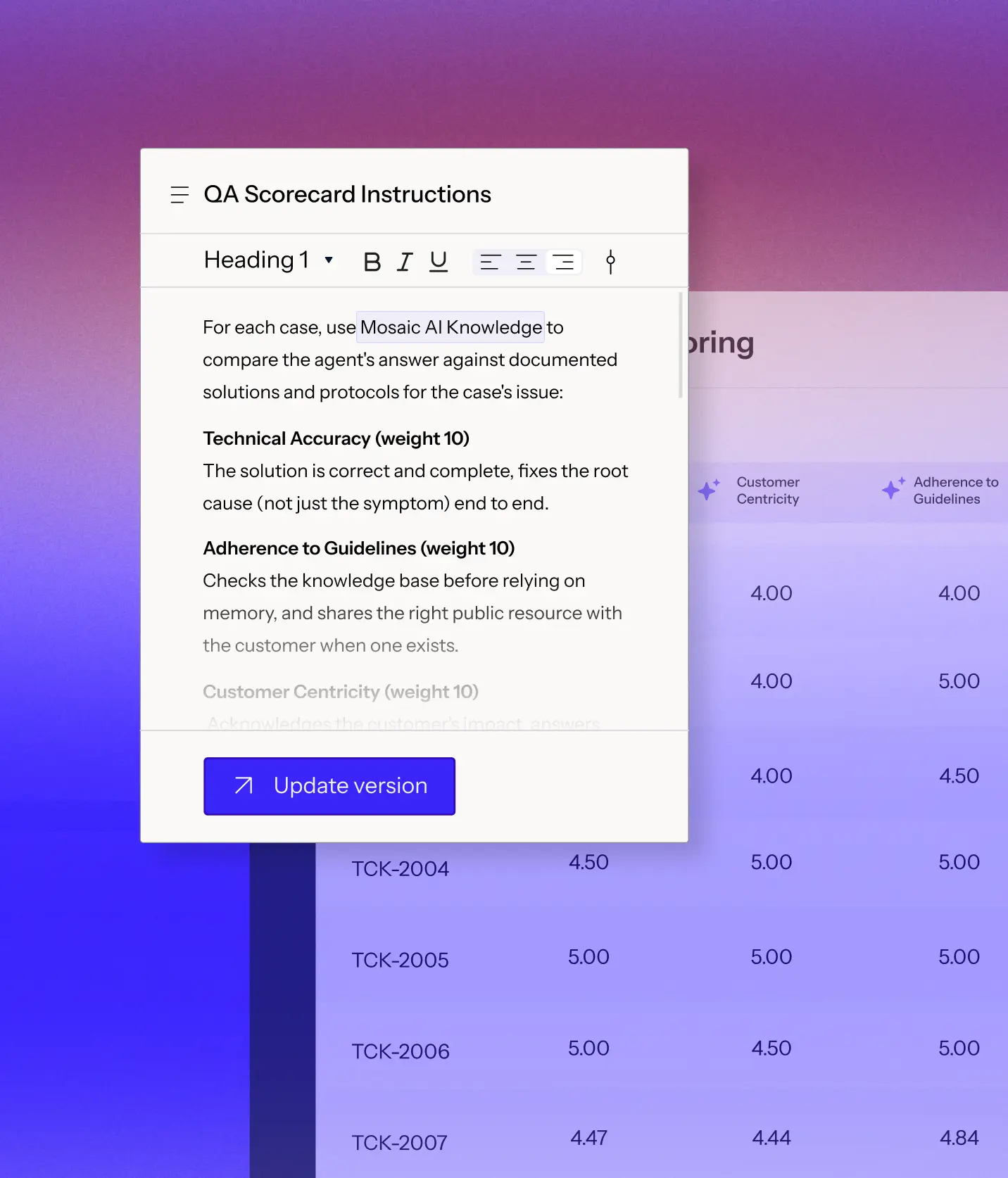1008x1178 pixels.
Task: Click the QA Scorecard Instructions title
Action: pos(347,194)
